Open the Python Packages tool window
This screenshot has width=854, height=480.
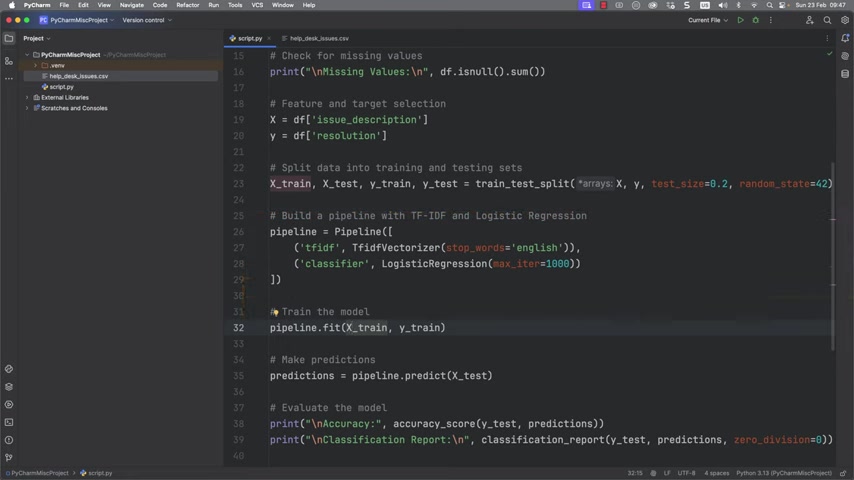click(x=9, y=387)
